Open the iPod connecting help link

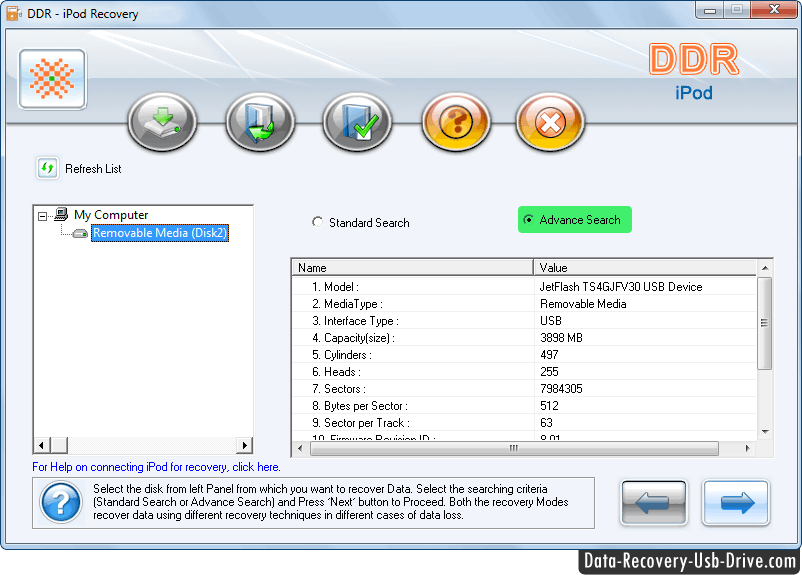coord(156,467)
